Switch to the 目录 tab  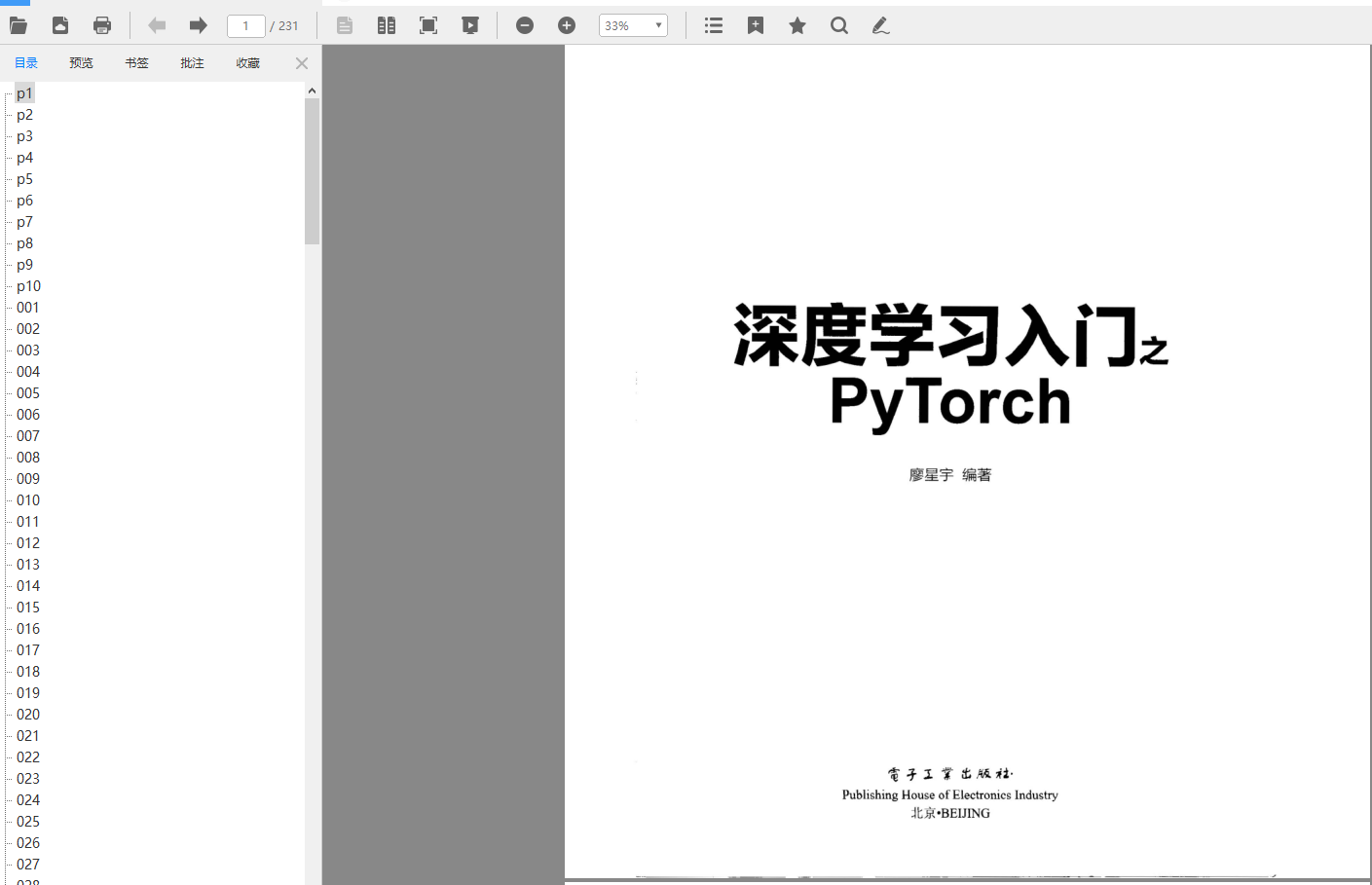coord(26,63)
